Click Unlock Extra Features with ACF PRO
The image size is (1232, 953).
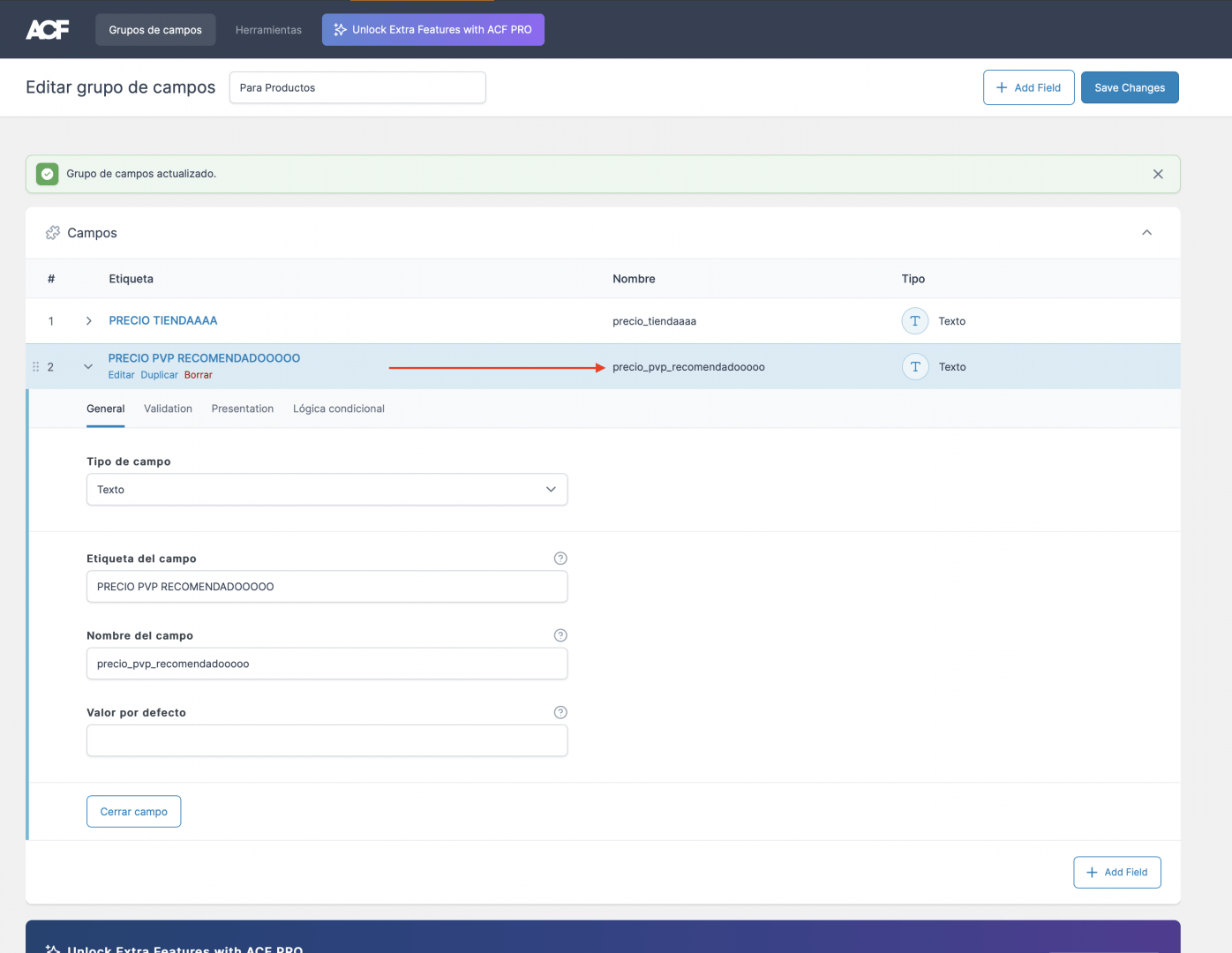coord(433,30)
